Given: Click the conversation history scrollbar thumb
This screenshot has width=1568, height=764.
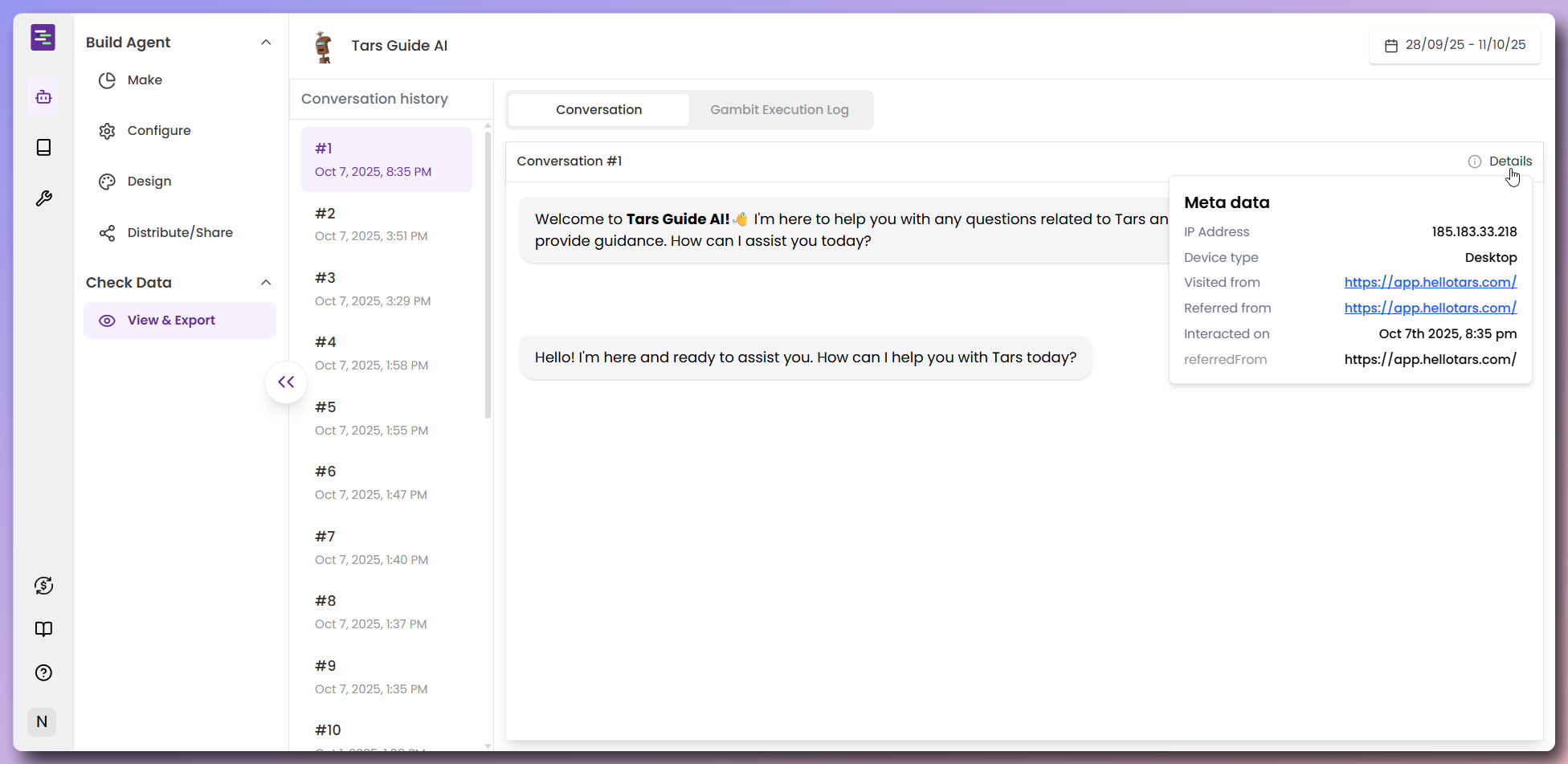Looking at the screenshot, I should 488,275.
